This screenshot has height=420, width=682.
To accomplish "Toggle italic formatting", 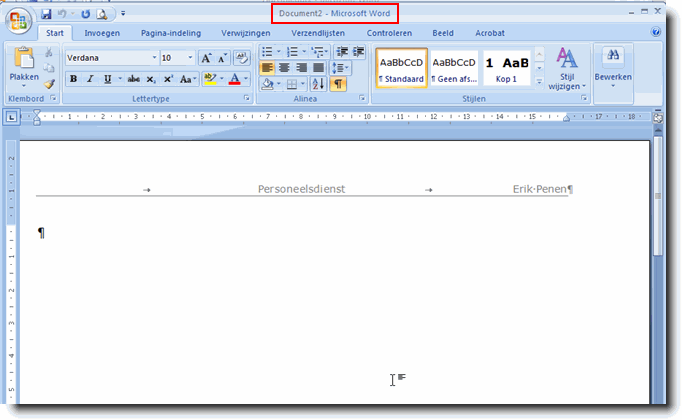I will [89, 79].
